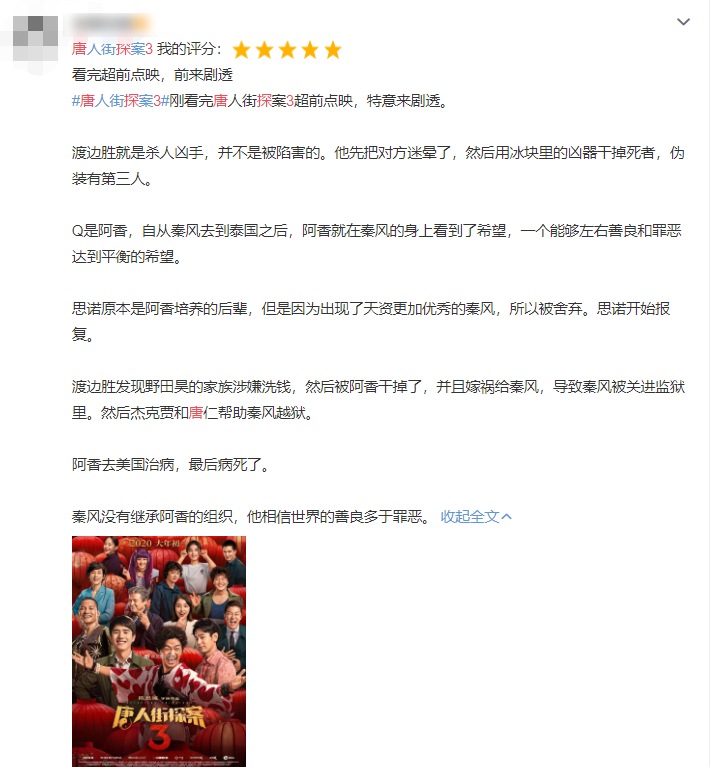This screenshot has height=767, width=710.
Task: Click the paragraph starting with 思诺原本是阿香培养
Action: (371, 321)
